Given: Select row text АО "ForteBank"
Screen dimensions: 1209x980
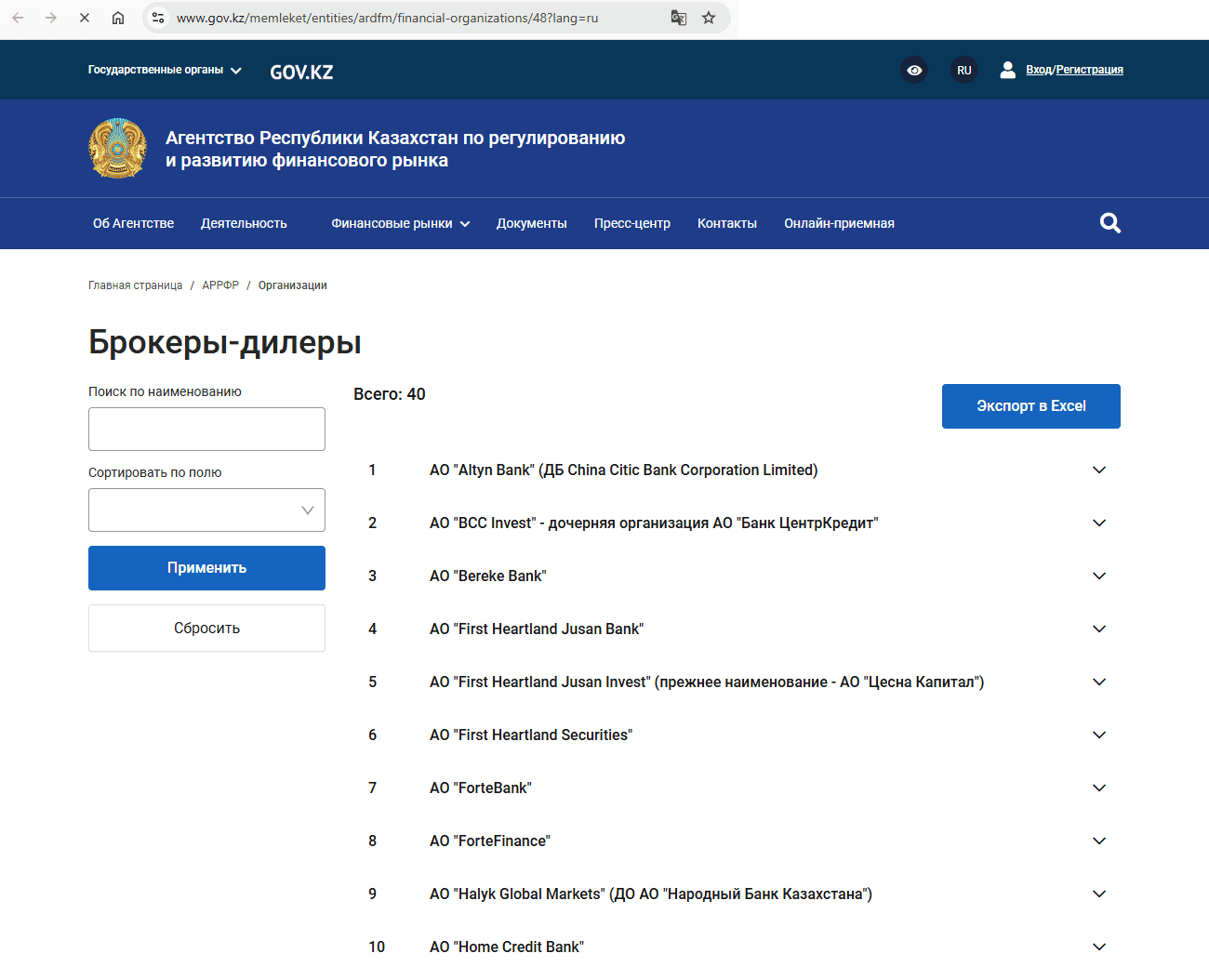Looking at the screenshot, I should tap(481, 788).
